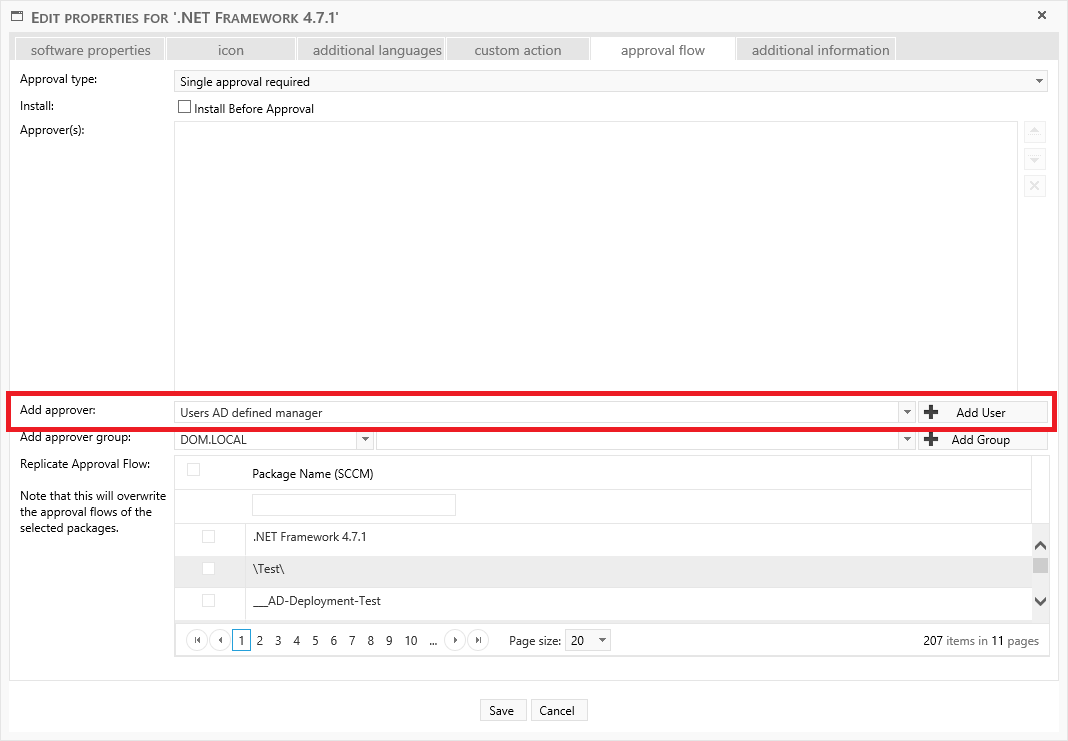Jump to last page of package list
The height and width of the screenshot is (741, 1068).
478,641
